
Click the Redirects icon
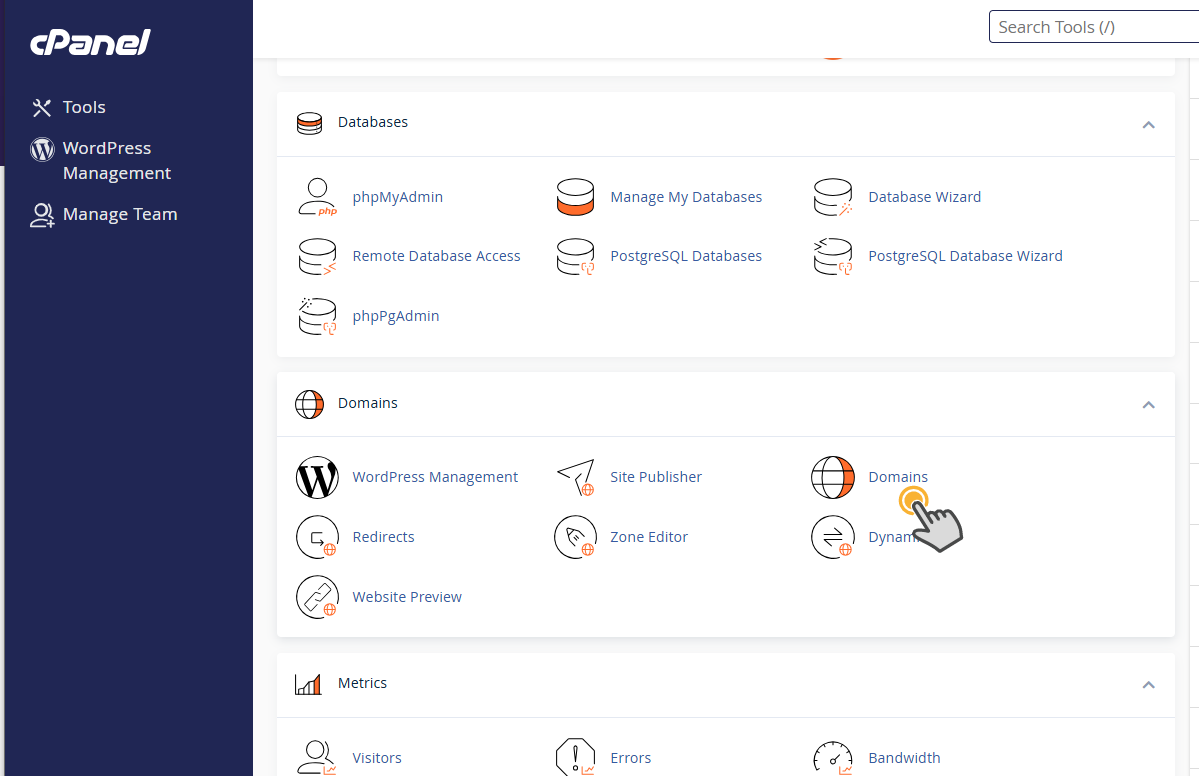317,537
